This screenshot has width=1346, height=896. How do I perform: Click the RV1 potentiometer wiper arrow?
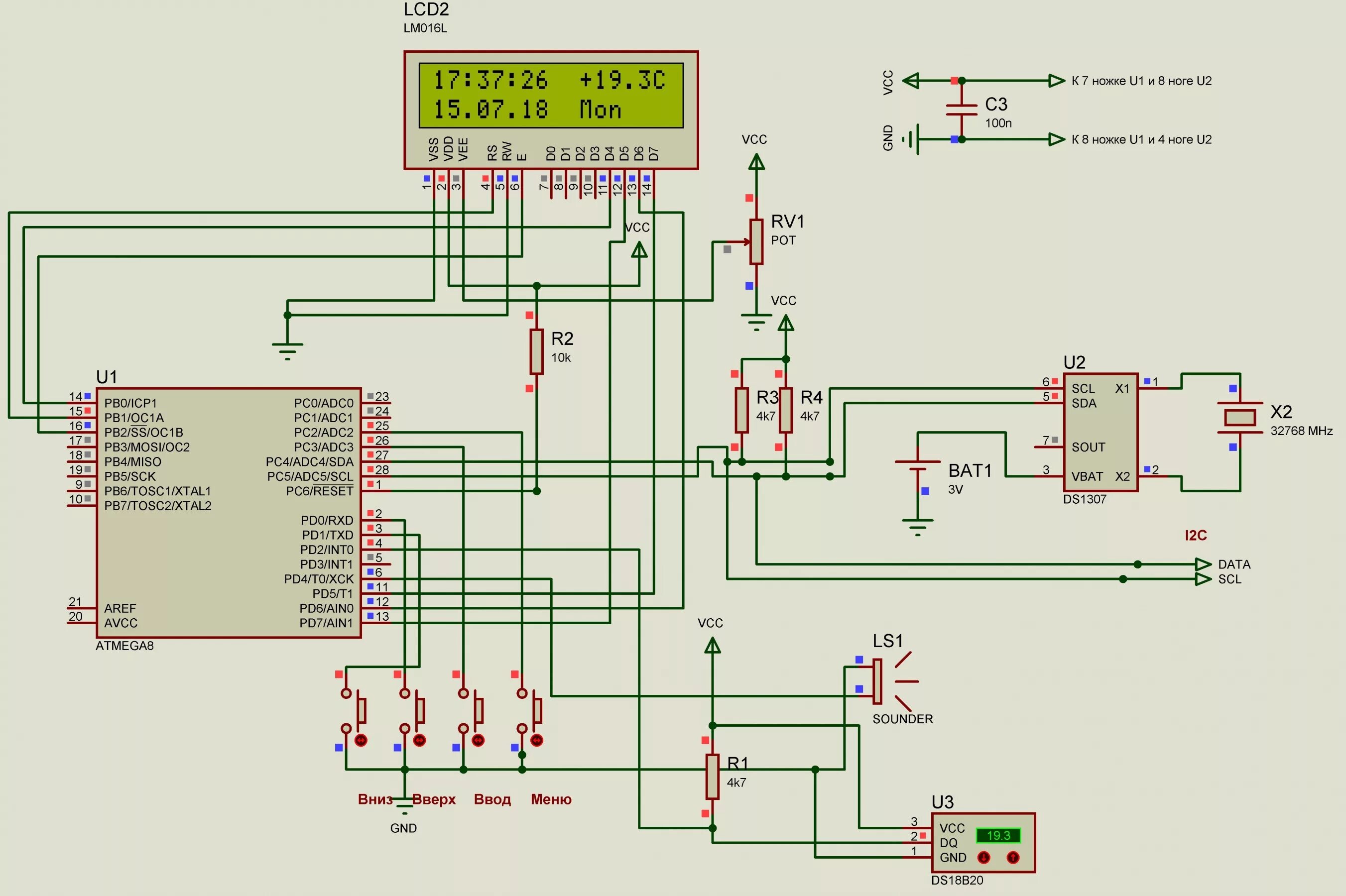(x=745, y=242)
